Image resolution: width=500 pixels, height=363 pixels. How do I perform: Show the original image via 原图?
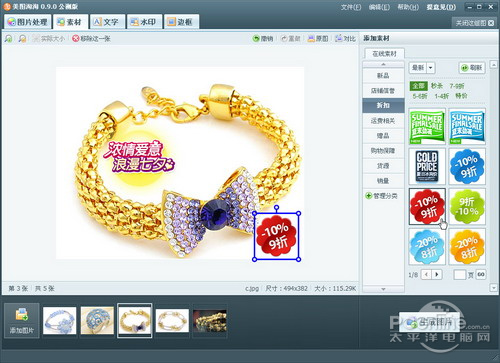click(x=318, y=39)
